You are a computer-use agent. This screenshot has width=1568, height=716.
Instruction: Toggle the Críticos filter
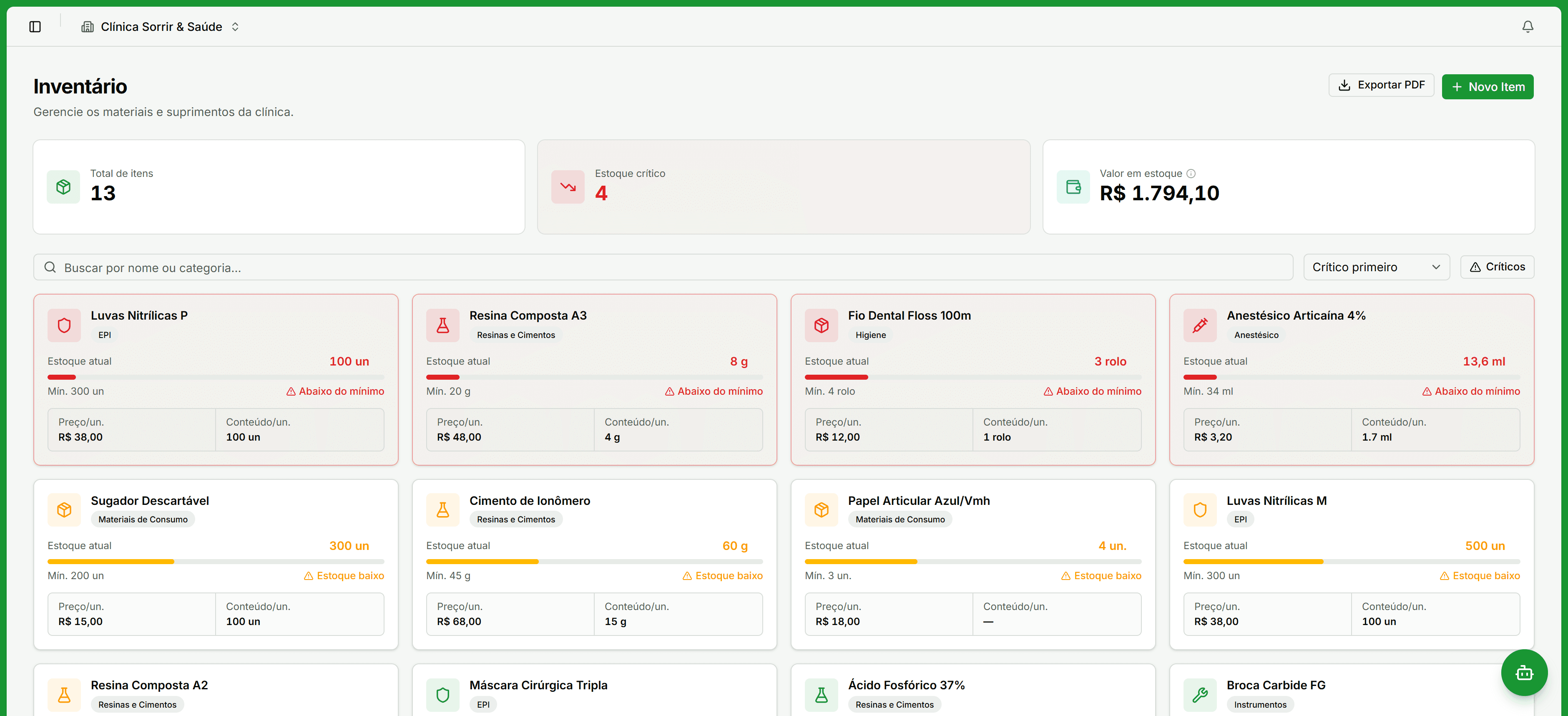(x=1497, y=267)
